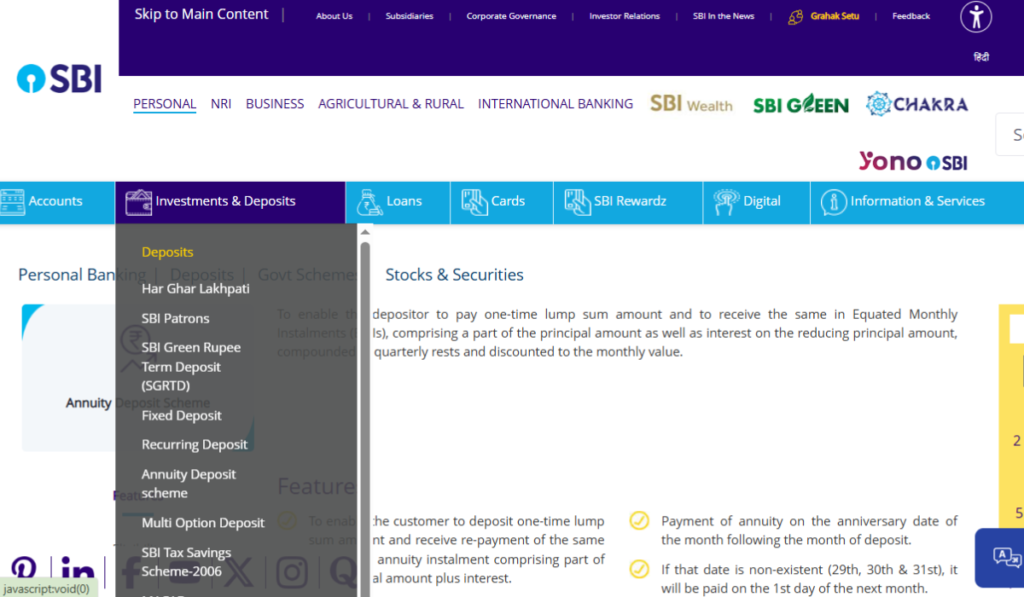This screenshot has width=1024, height=597.
Task: Click the SBI logo
Action: click(59, 78)
